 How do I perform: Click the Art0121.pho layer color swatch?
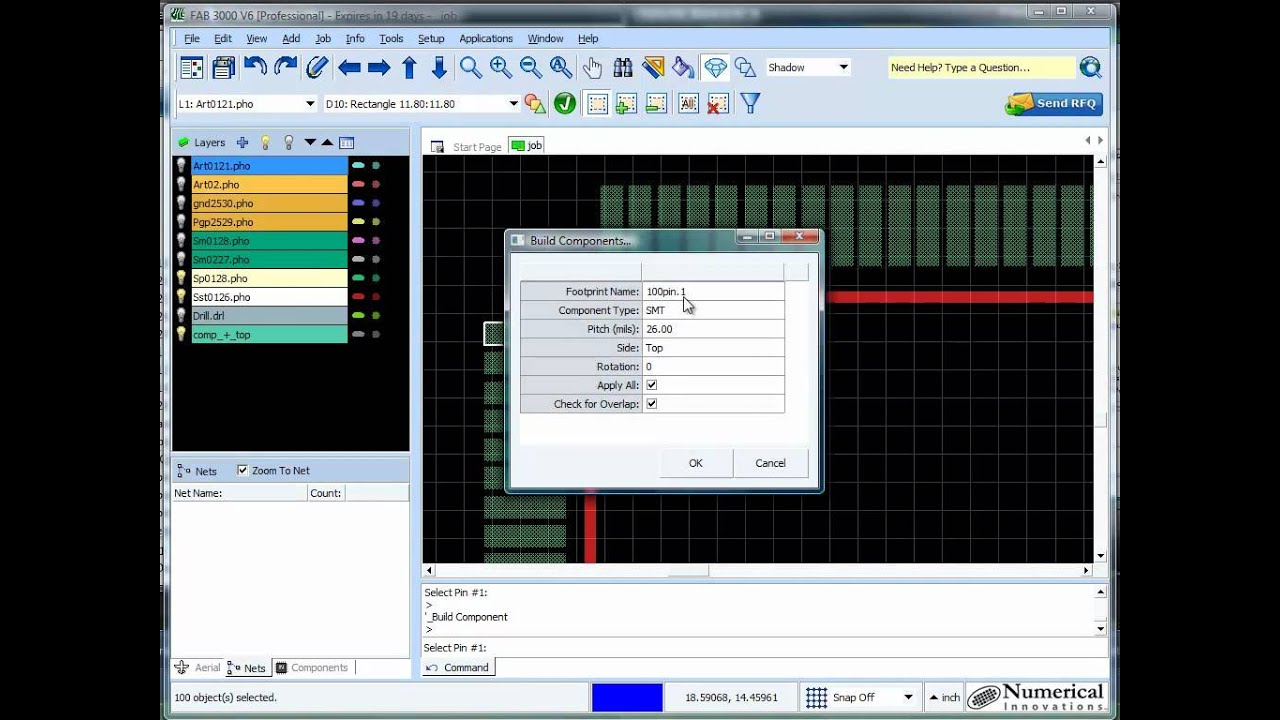click(x=358, y=165)
